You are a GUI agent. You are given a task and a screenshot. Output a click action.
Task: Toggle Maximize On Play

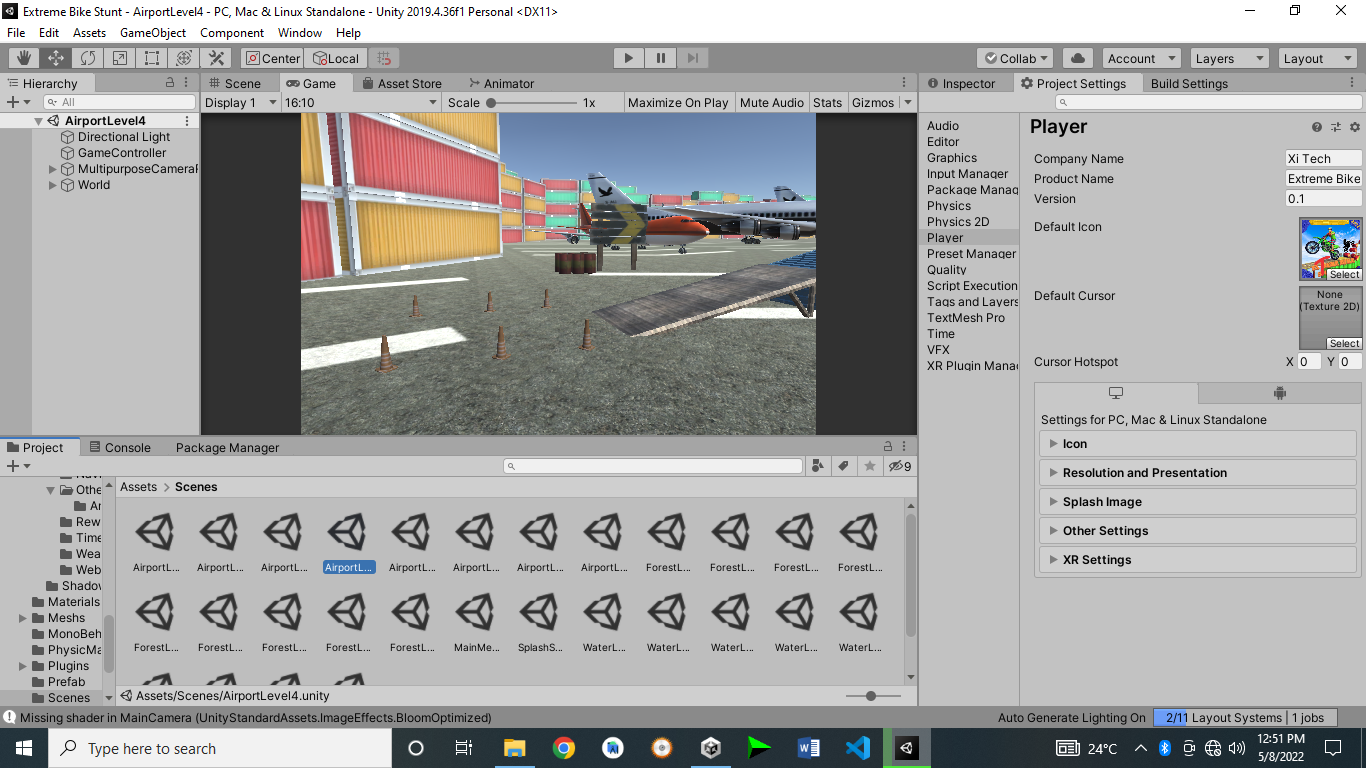[678, 101]
